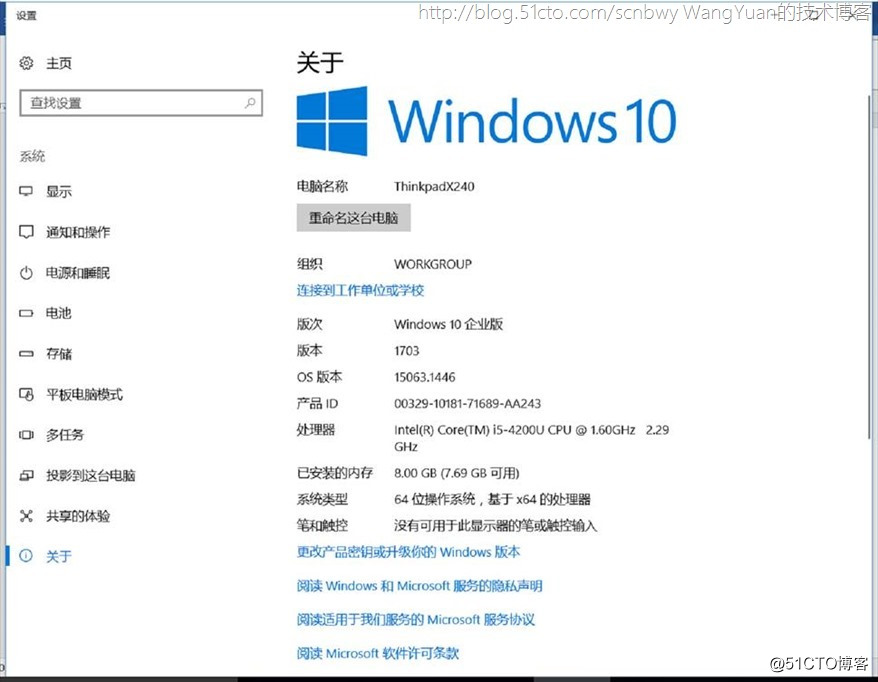Open the Windows and Microsoft privacy statement link
878x682 pixels.
(x=419, y=586)
